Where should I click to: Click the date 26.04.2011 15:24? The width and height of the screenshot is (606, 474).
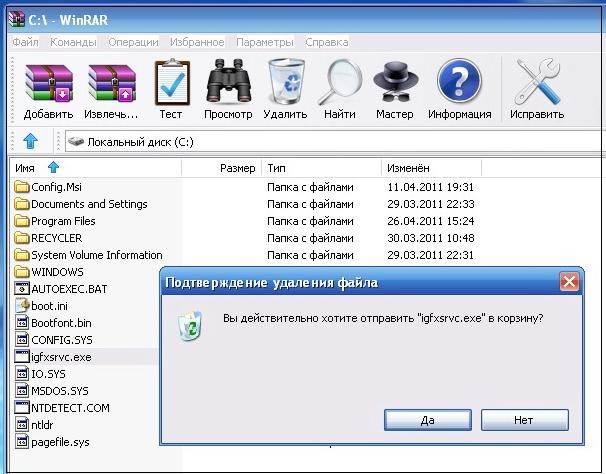[x=431, y=221]
